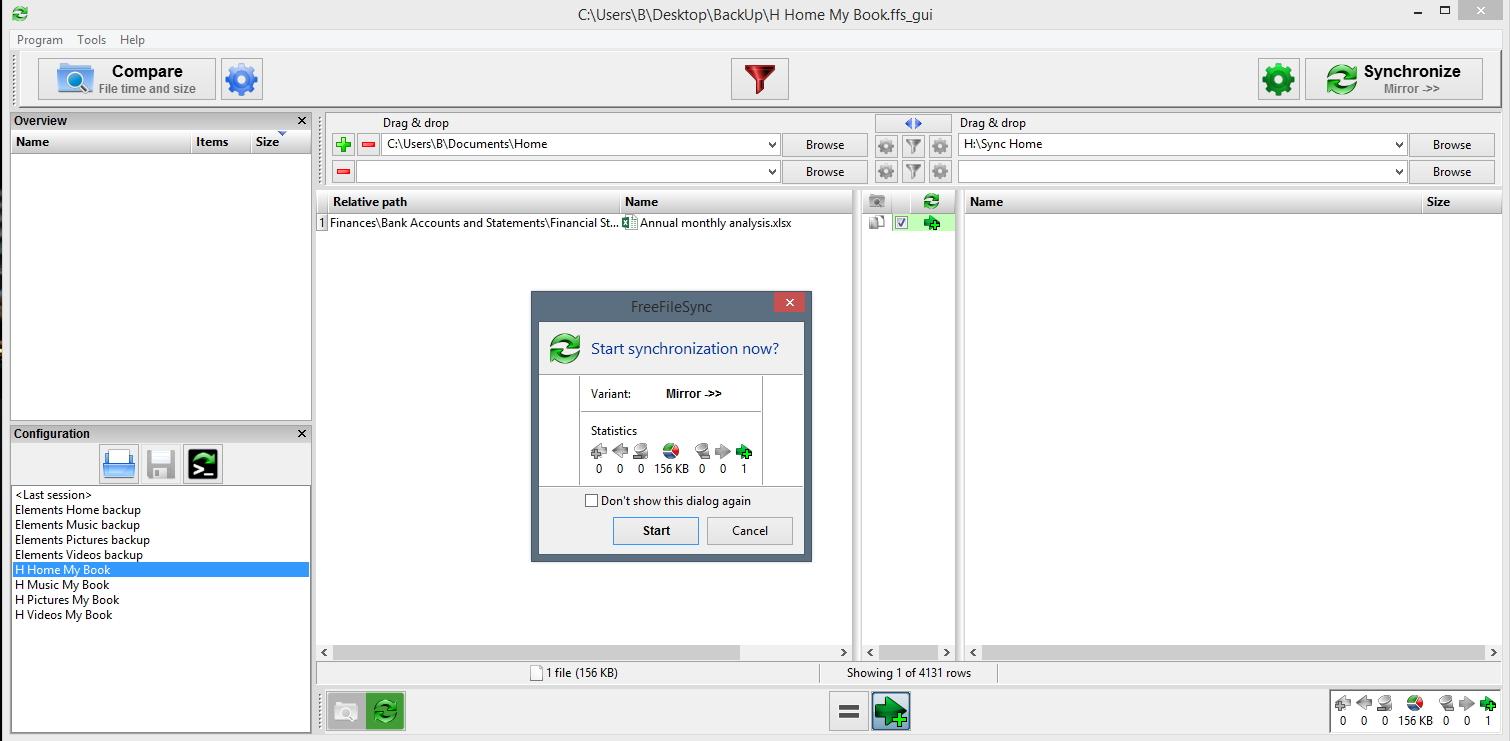Swap sides using the blue arrows button
The width and height of the screenshot is (1510, 741).
(913, 123)
